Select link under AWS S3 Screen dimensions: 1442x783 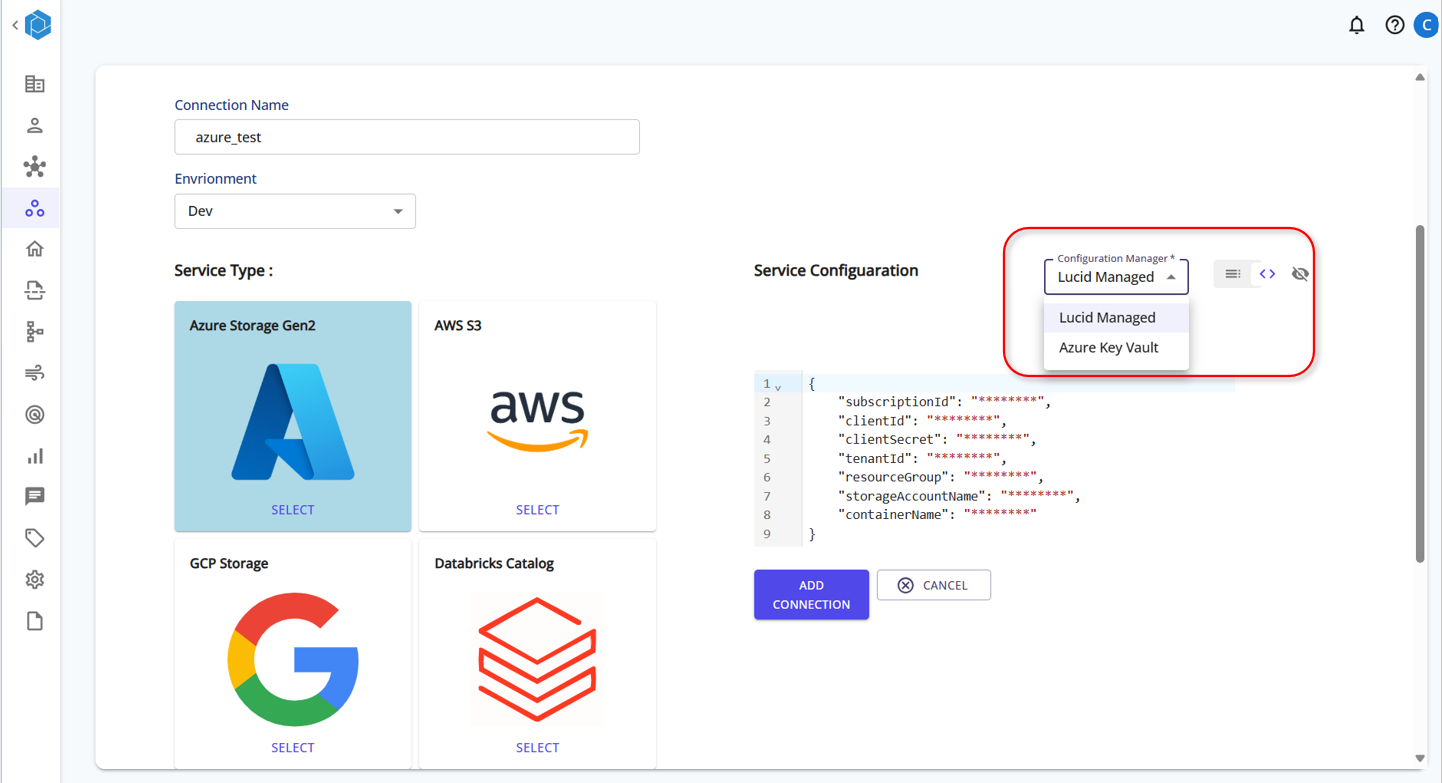coord(537,510)
